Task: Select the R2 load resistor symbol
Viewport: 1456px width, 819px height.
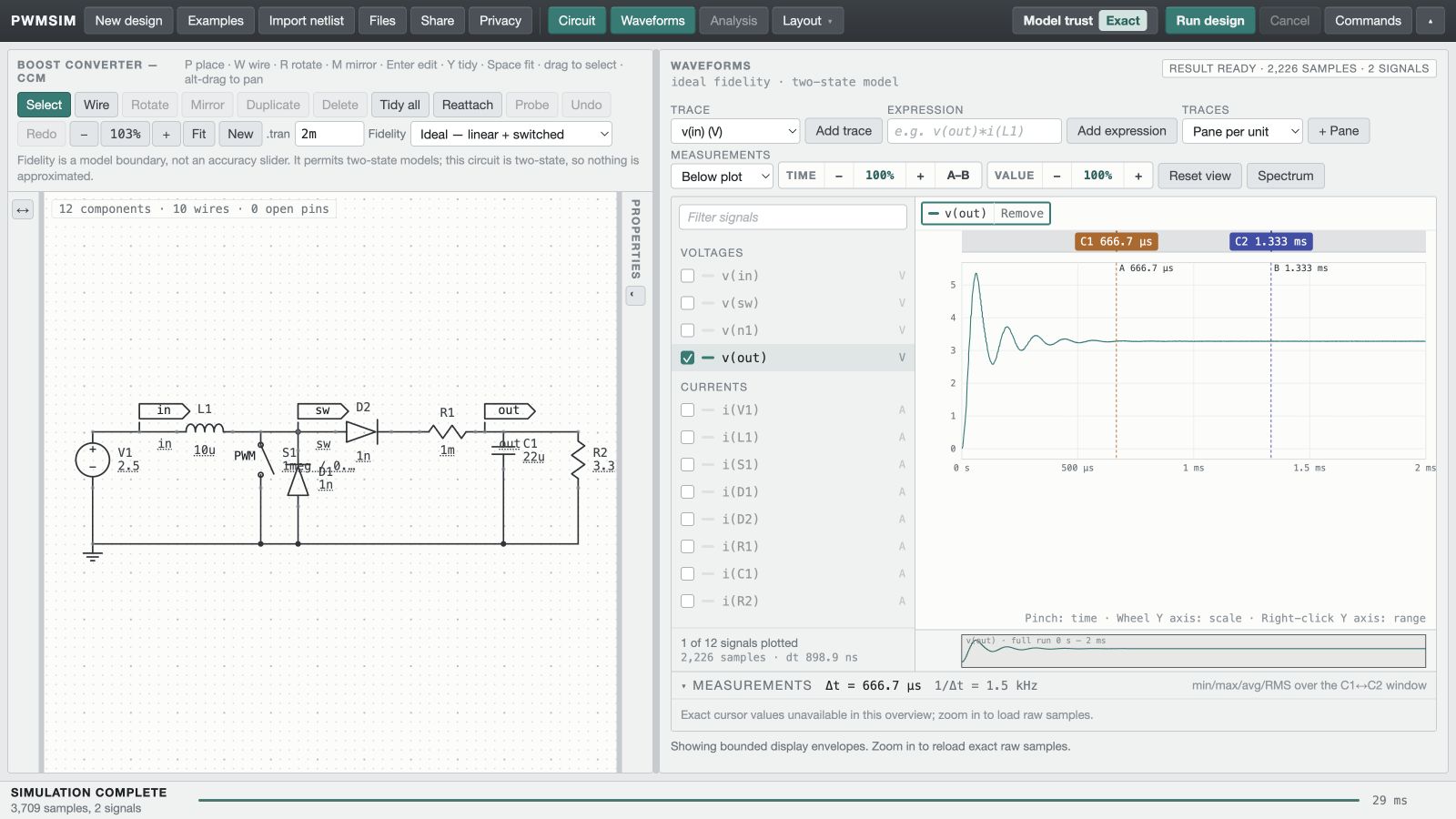Action: coord(578,460)
